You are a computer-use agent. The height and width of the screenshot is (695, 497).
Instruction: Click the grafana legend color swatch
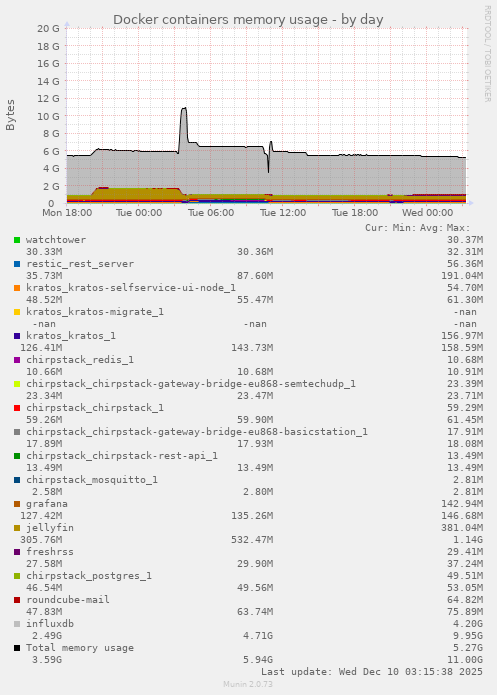click(x=17, y=504)
